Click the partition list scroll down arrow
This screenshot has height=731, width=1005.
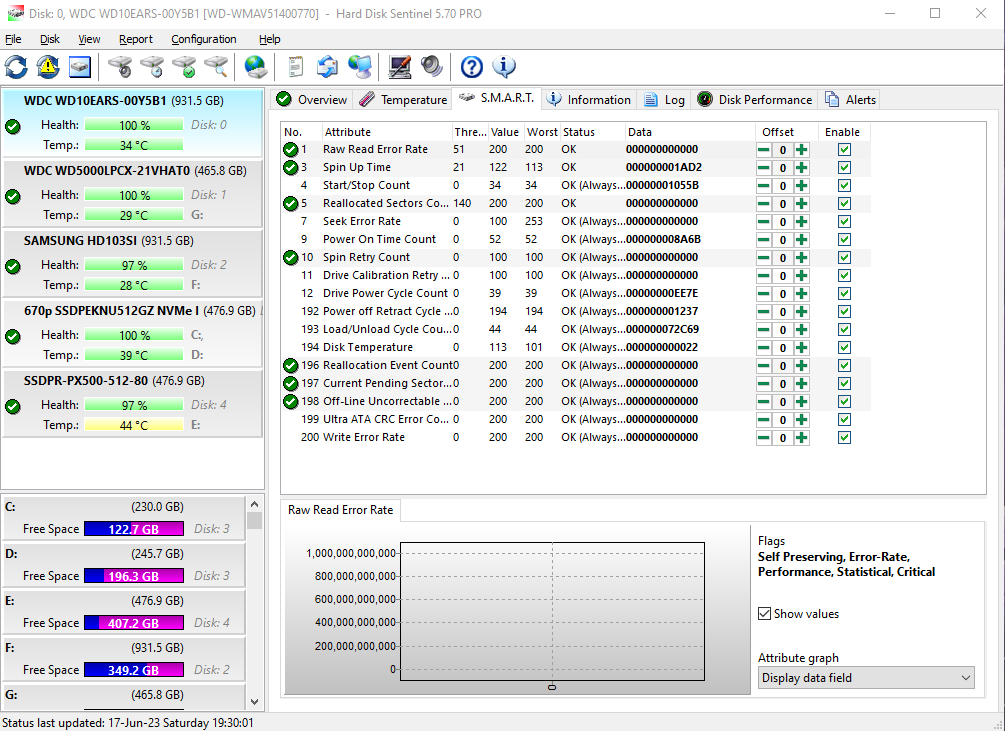(254, 702)
